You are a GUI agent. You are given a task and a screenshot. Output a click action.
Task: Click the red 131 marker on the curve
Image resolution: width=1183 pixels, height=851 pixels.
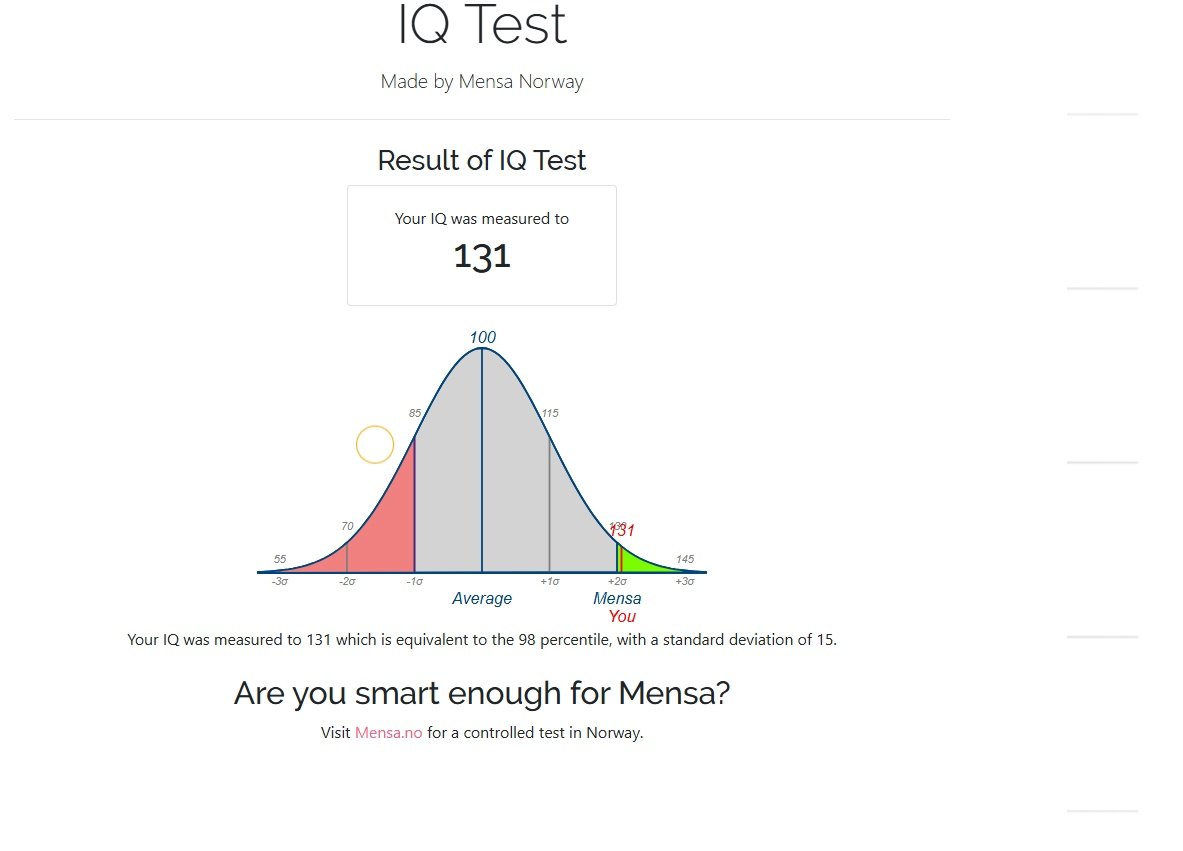[623, 530]
